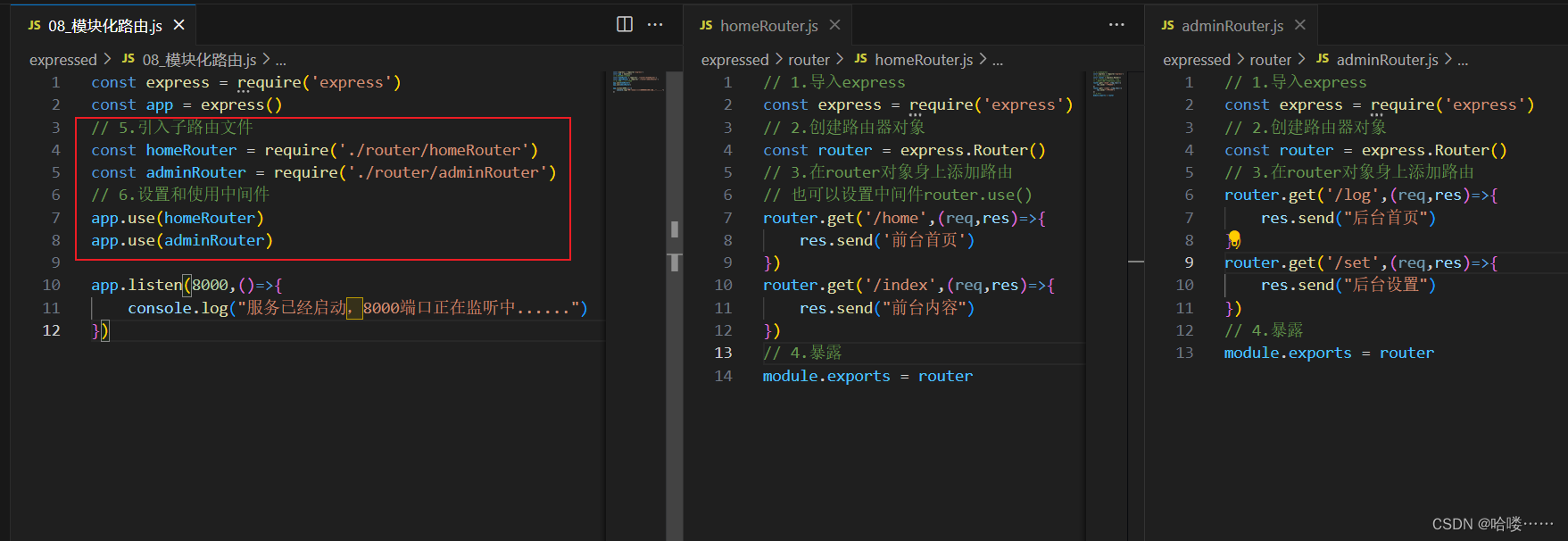The width and height of the screenshot is (1568, 541).
Task: Click router.get('/index' line in homeRouter.js
Action: (908, 285)
